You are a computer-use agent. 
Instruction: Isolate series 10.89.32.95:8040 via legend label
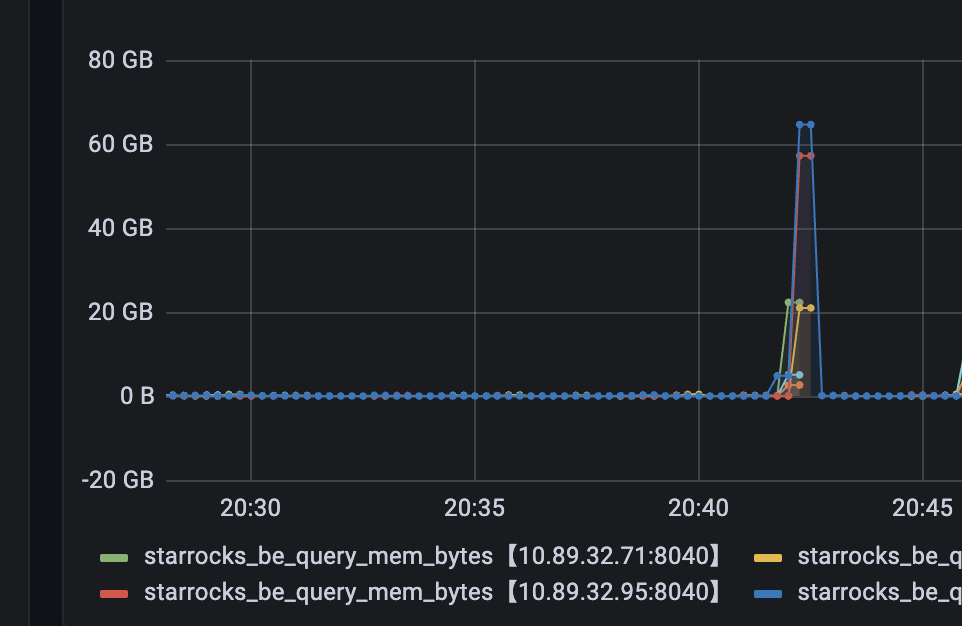click(x=432, y=592)
